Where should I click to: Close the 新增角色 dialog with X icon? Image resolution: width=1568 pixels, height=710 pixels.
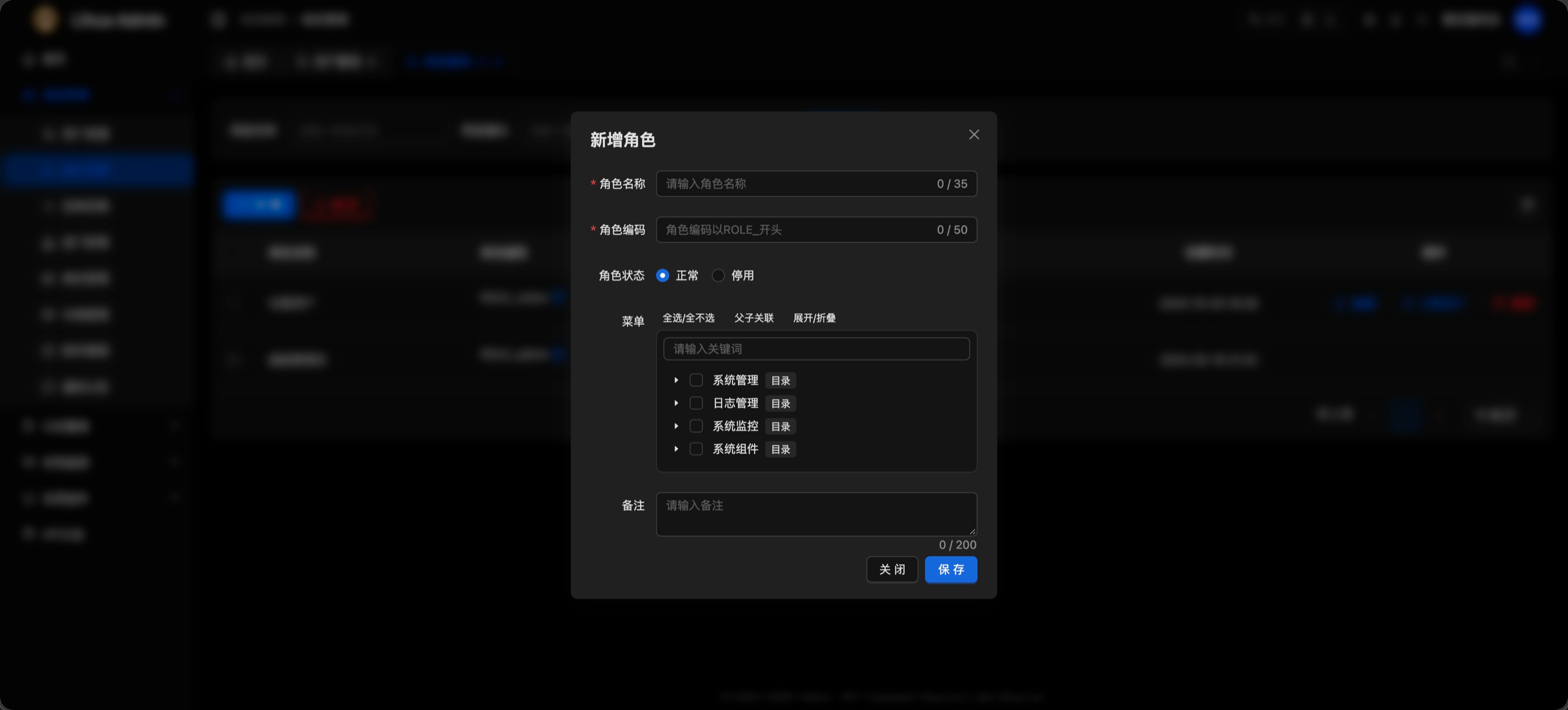(974, 135)
